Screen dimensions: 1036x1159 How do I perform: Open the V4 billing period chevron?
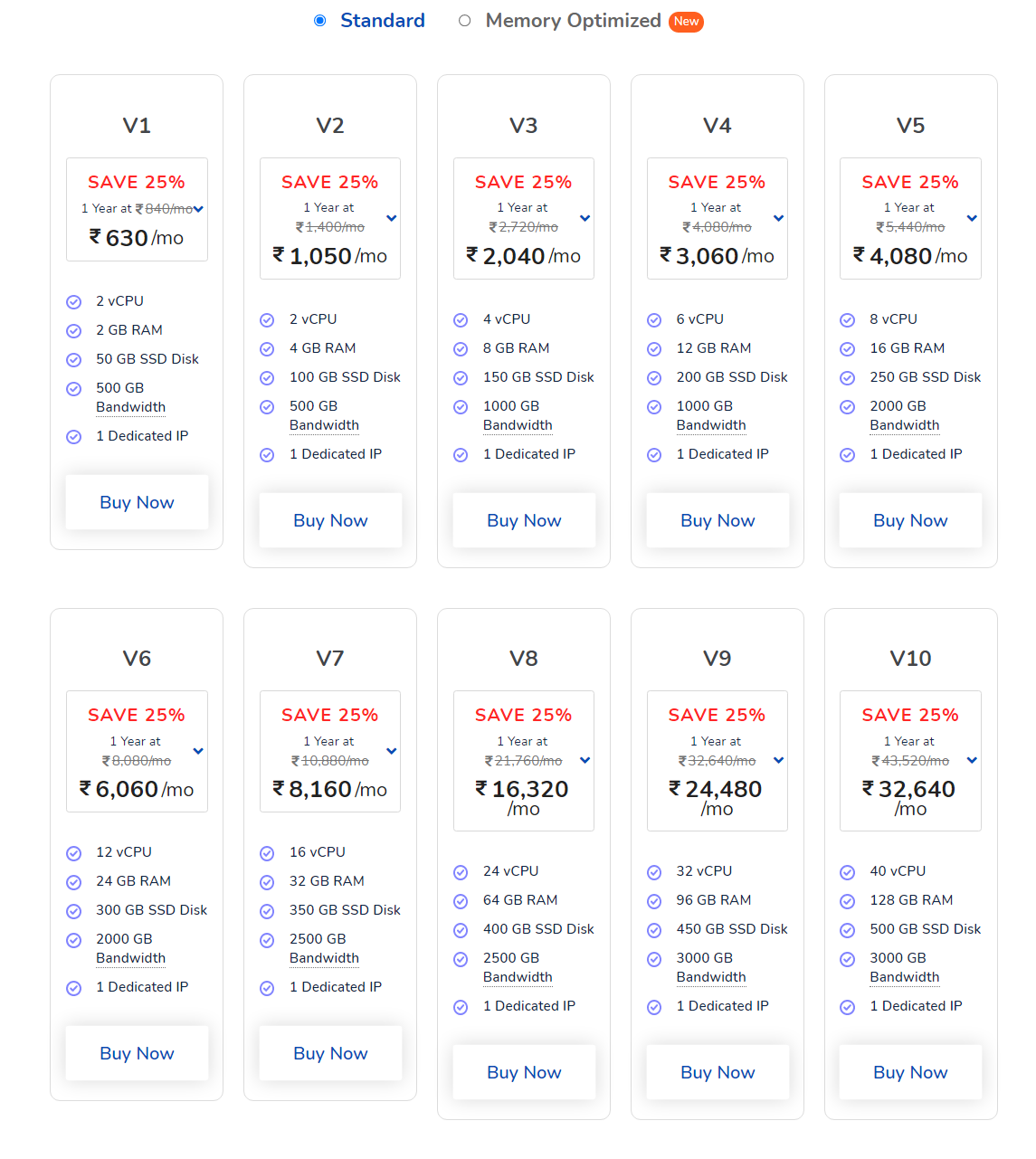click(x=779, y=218)
